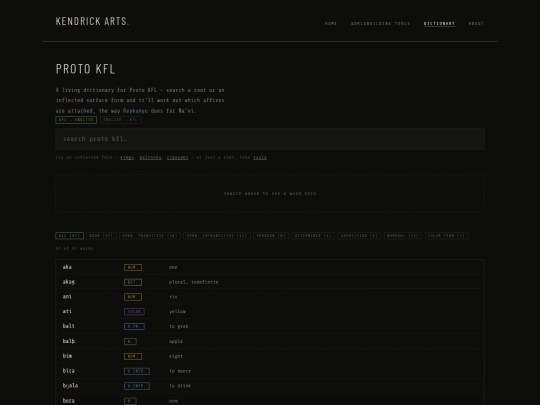Filter to Verb, Intransitive words

[217, 236]
